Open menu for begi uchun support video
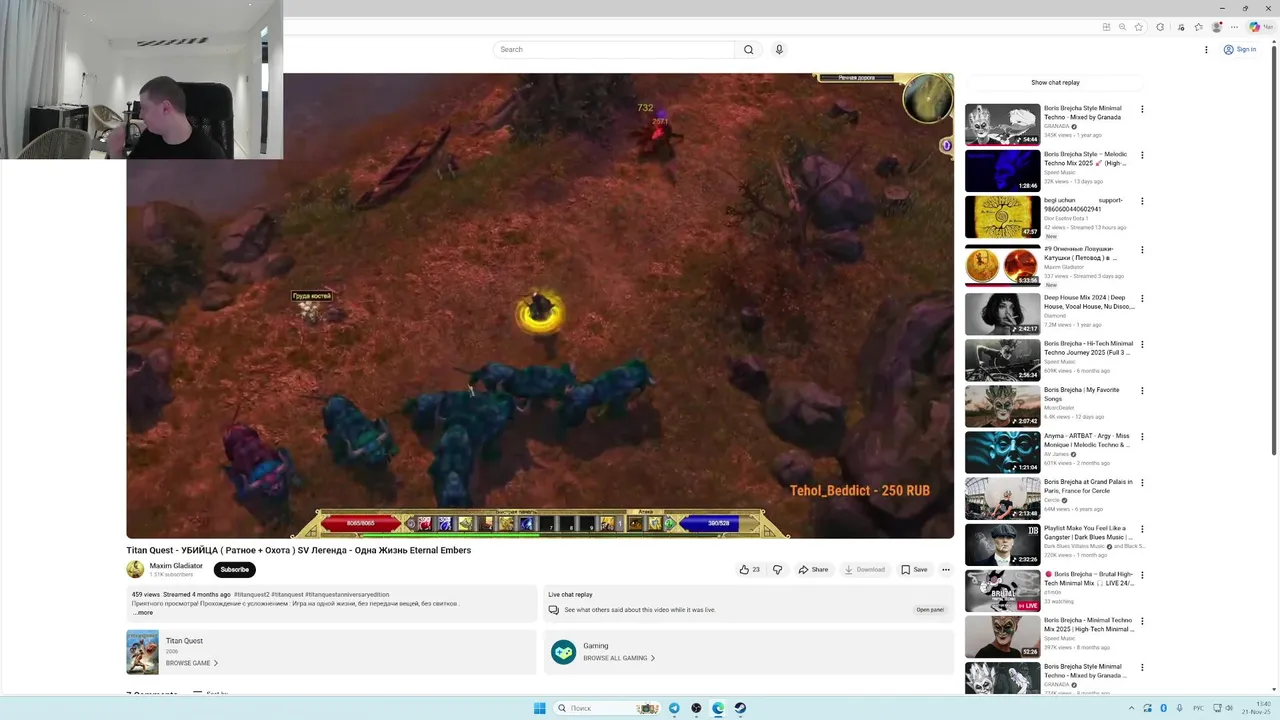Image resolution: width=1280 pixels, height=720 pixels. pyautogui.click(x=1142, y=201)
